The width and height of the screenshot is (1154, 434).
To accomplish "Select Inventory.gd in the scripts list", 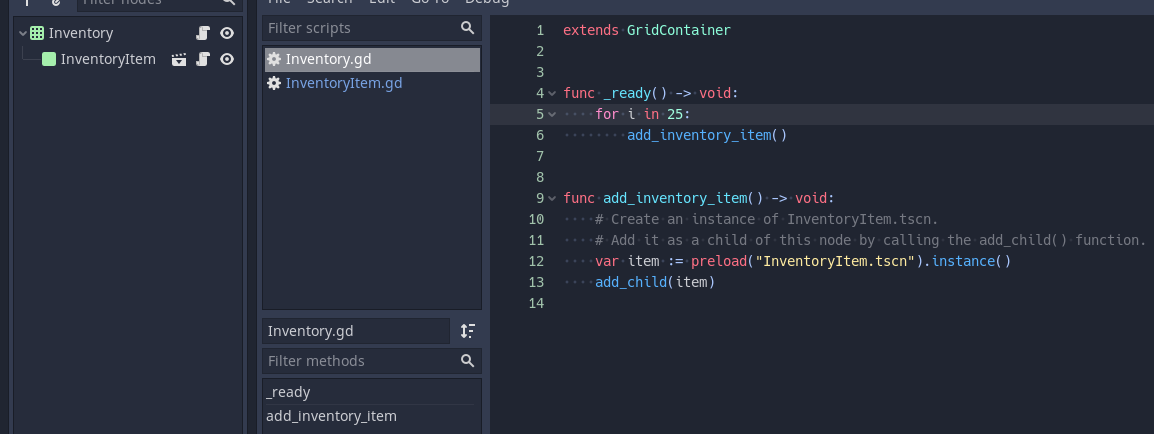I will click(x=372, y=60).
